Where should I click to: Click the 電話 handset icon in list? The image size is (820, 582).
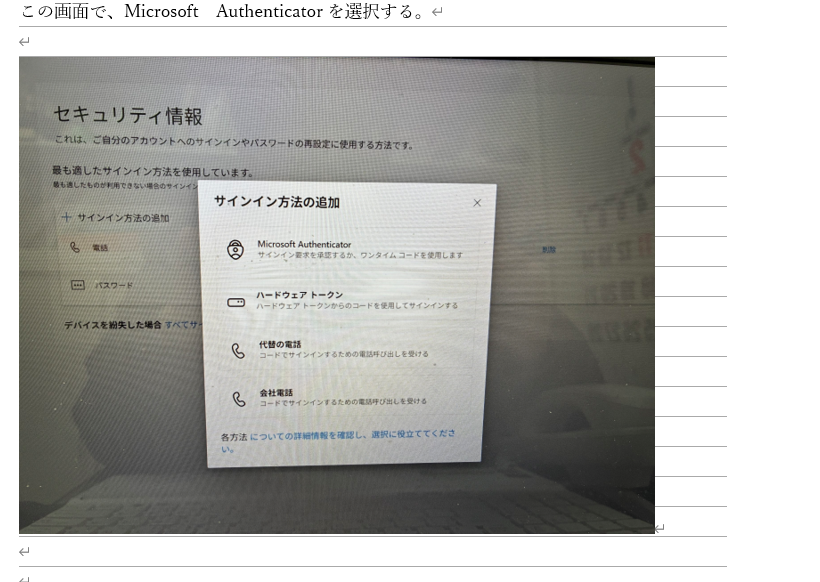click(75, 247)
